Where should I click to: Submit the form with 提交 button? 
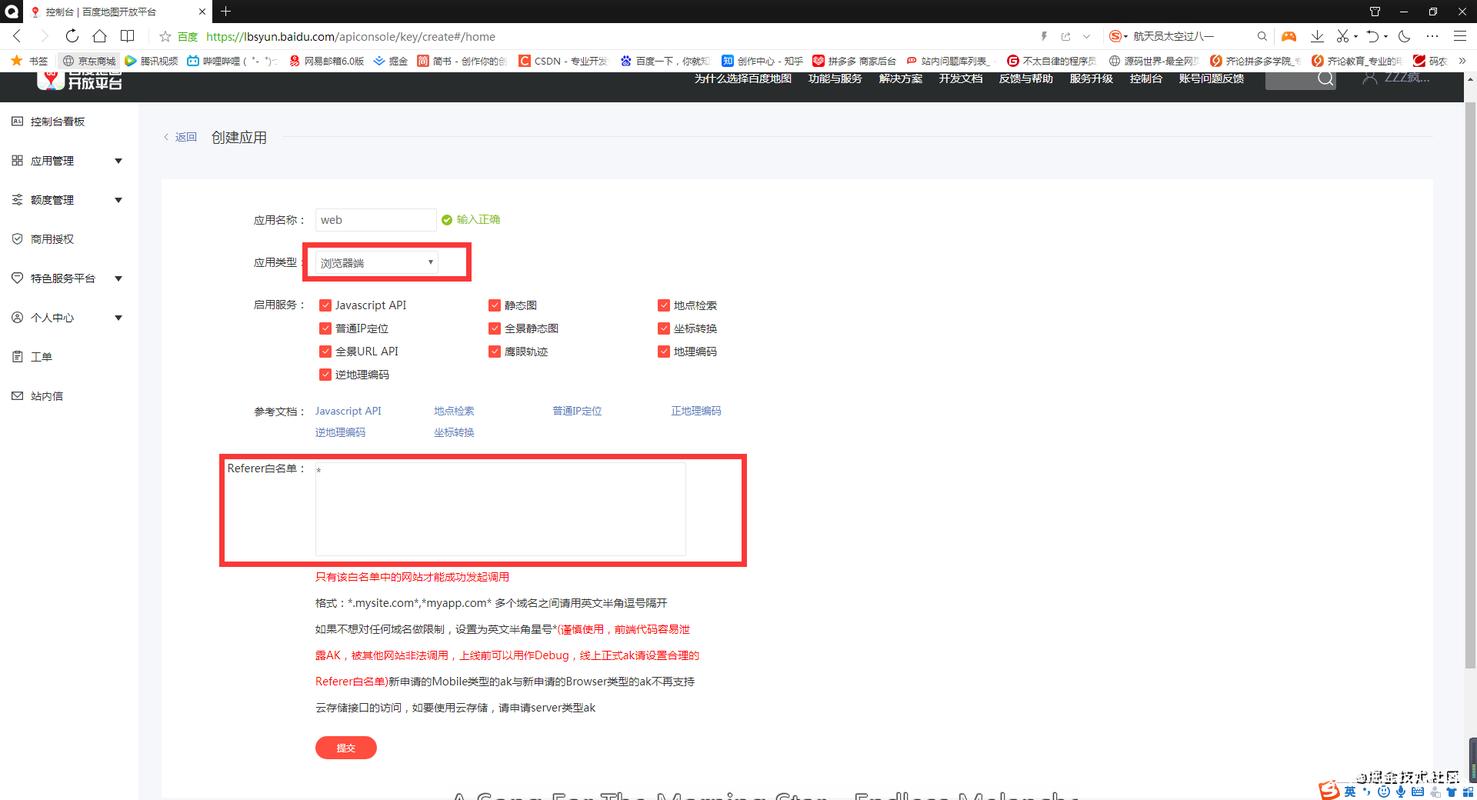pos(346,747)
